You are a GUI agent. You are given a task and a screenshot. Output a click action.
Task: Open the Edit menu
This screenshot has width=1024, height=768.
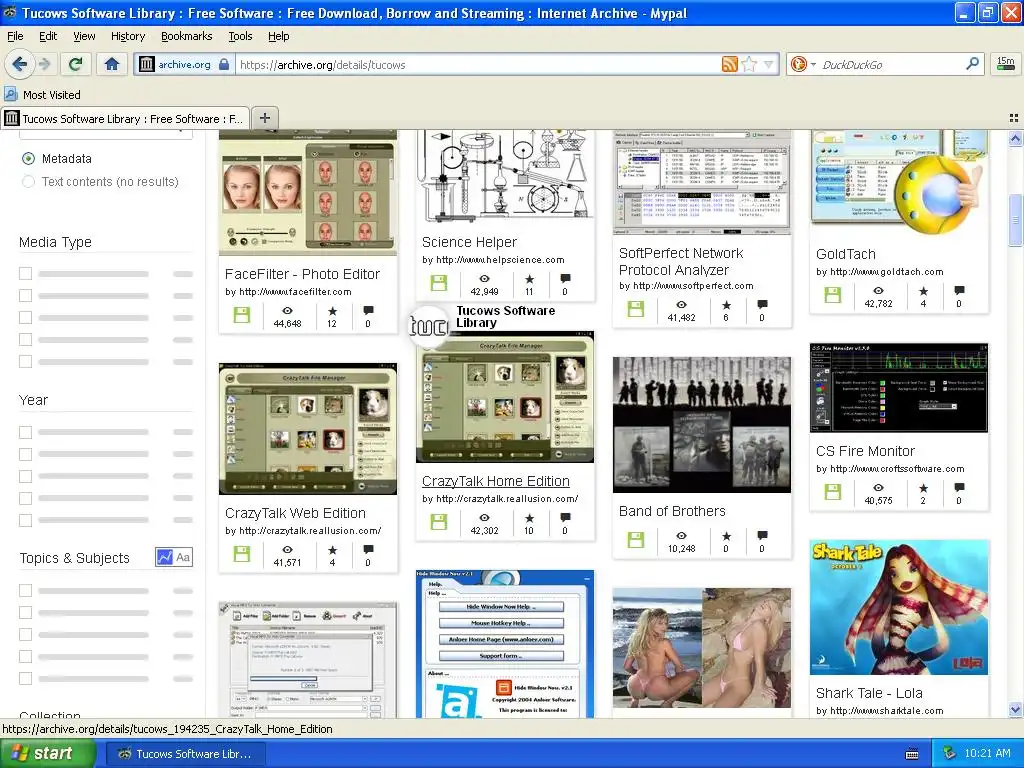(x=48, y=36)
